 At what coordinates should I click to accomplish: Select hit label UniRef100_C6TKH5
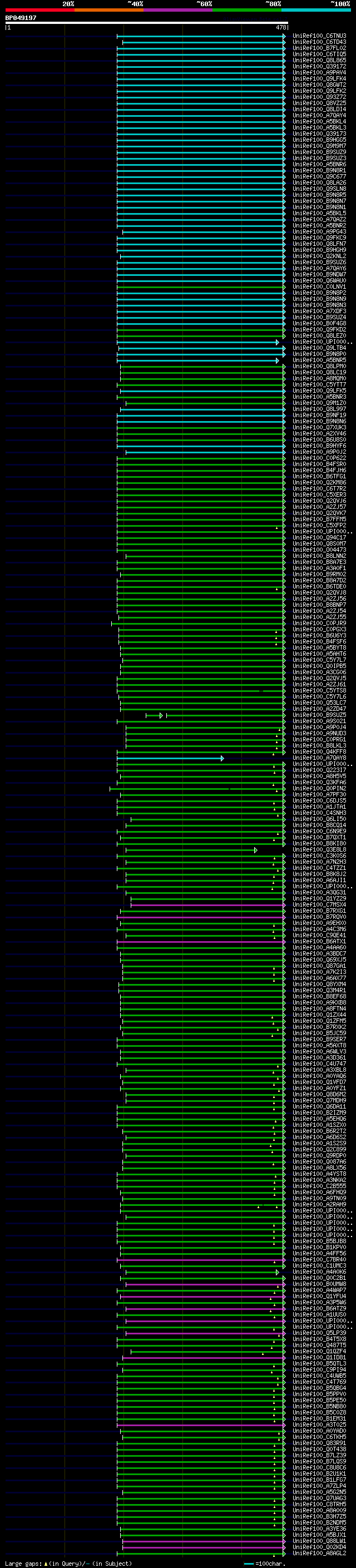pos(319,1438)
